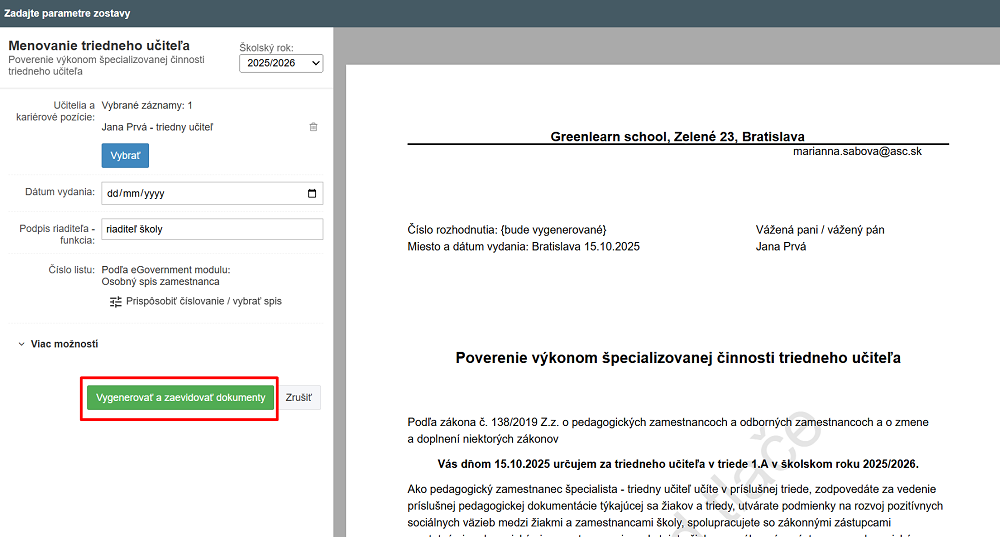Image resolution: width=1000 pixels, height=537 pixels.
Task: Focus the Podpis riaditeľa input with riaditeľ školy
Action: pos(212,229)
